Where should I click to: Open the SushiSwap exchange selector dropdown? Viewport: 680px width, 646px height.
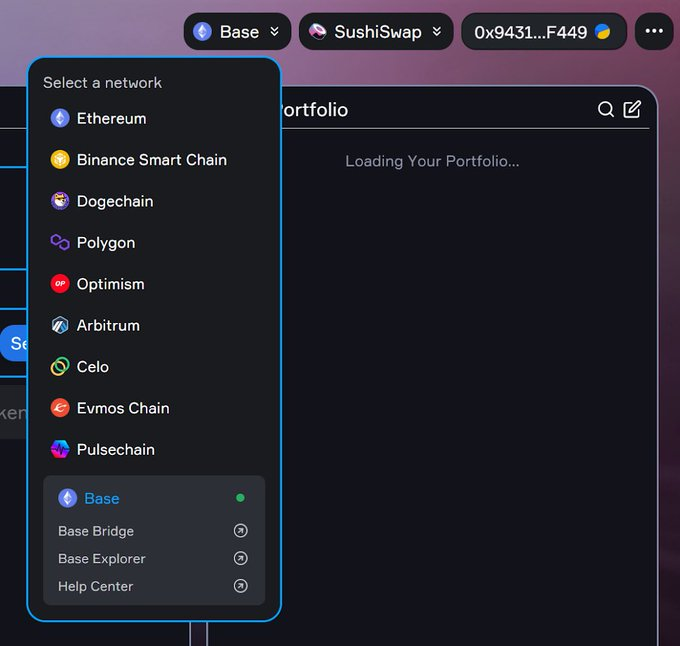click(x=376, y=32)
